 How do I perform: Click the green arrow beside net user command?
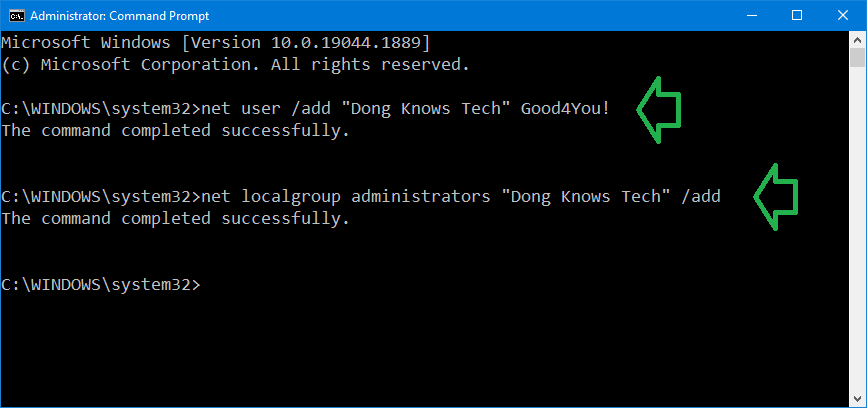pos(658,109)
